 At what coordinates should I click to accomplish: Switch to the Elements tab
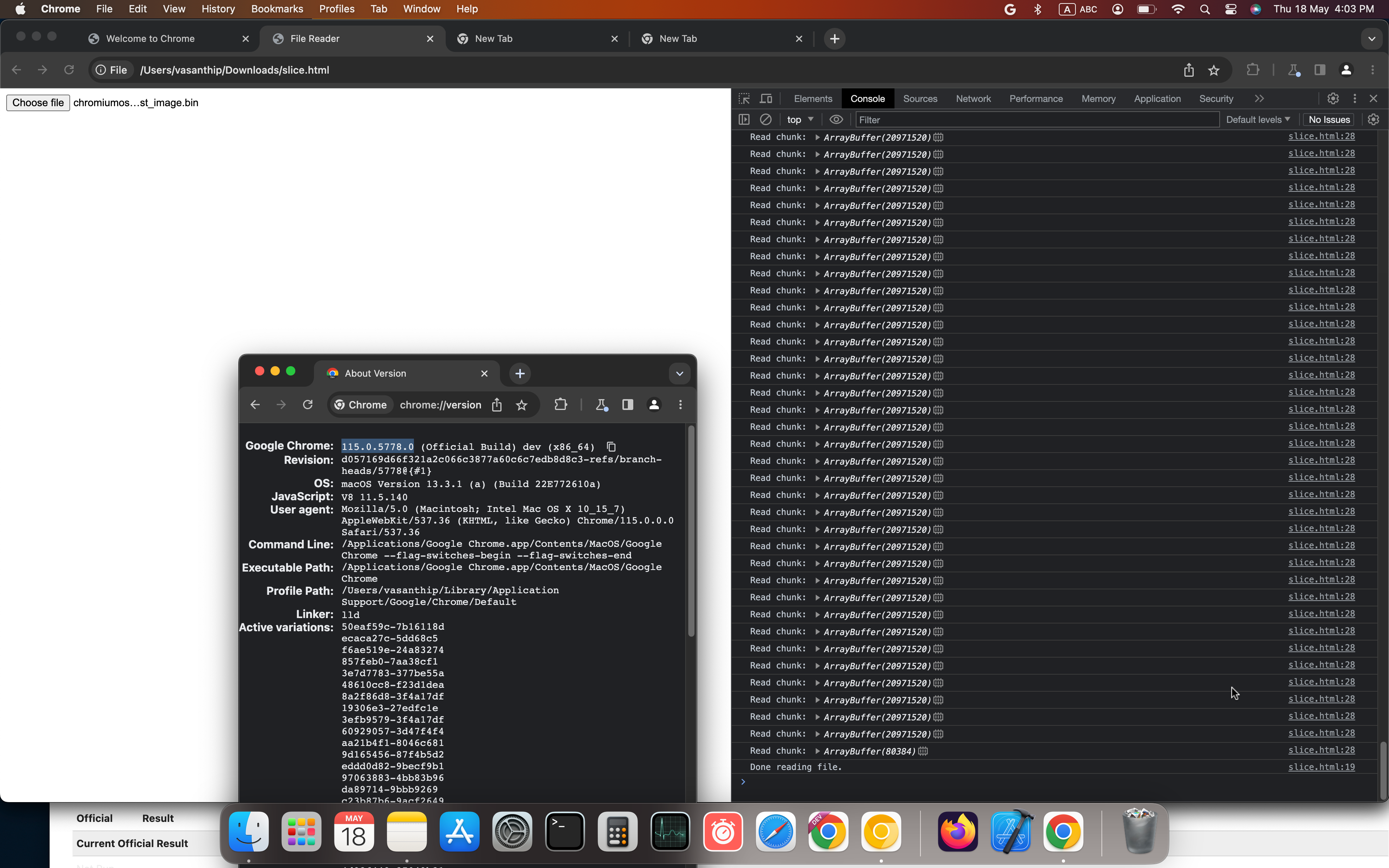pyautogui.click(x=813, y=99)
